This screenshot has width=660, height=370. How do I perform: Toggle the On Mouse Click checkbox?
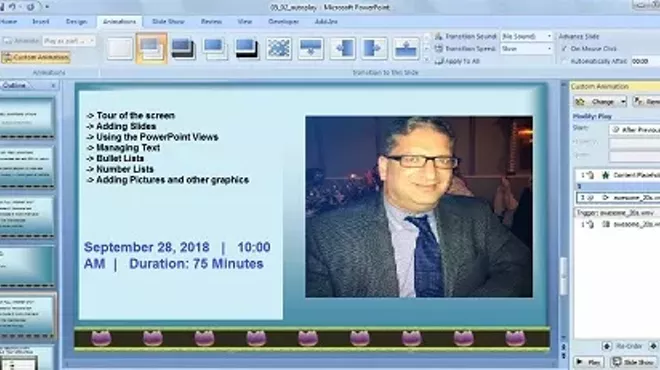pos(564,49)
